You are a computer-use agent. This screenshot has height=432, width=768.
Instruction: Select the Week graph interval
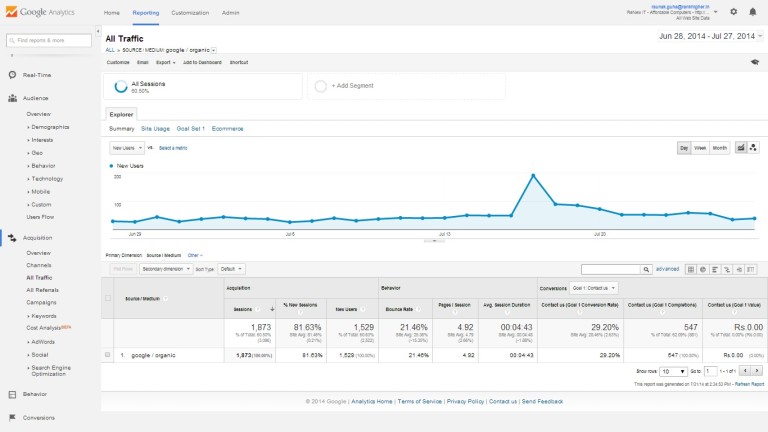[700, 147]
